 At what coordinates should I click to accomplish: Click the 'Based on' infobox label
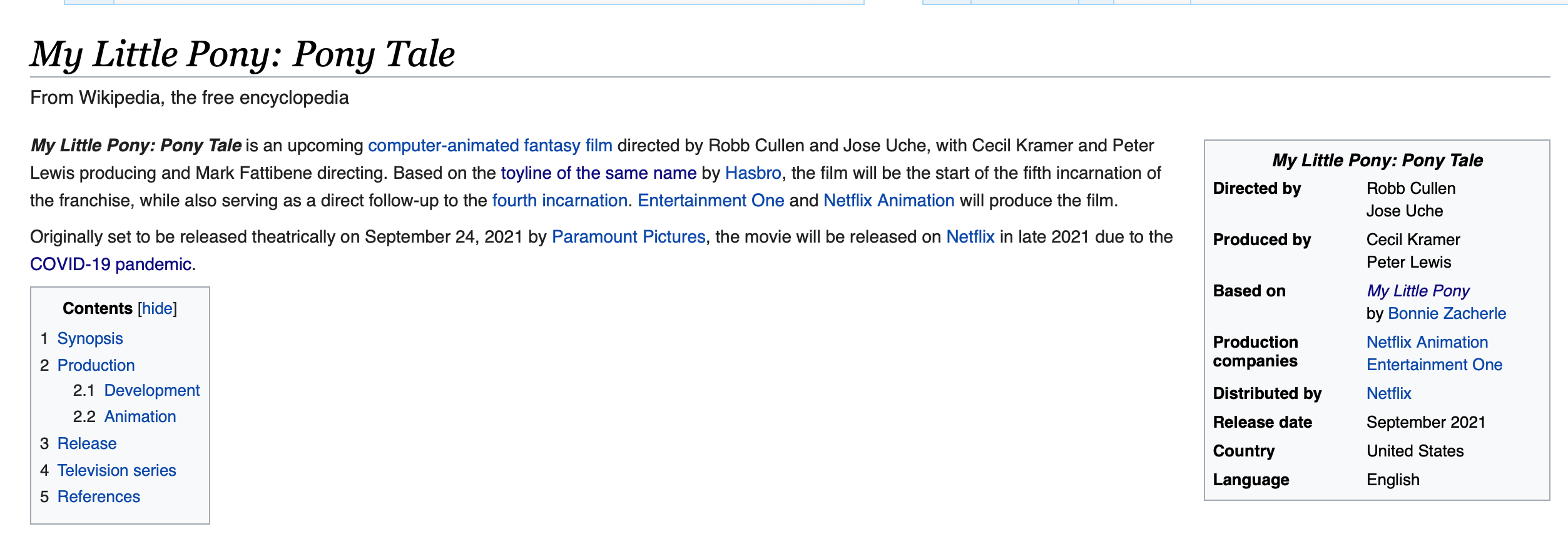pos(1250,291)
